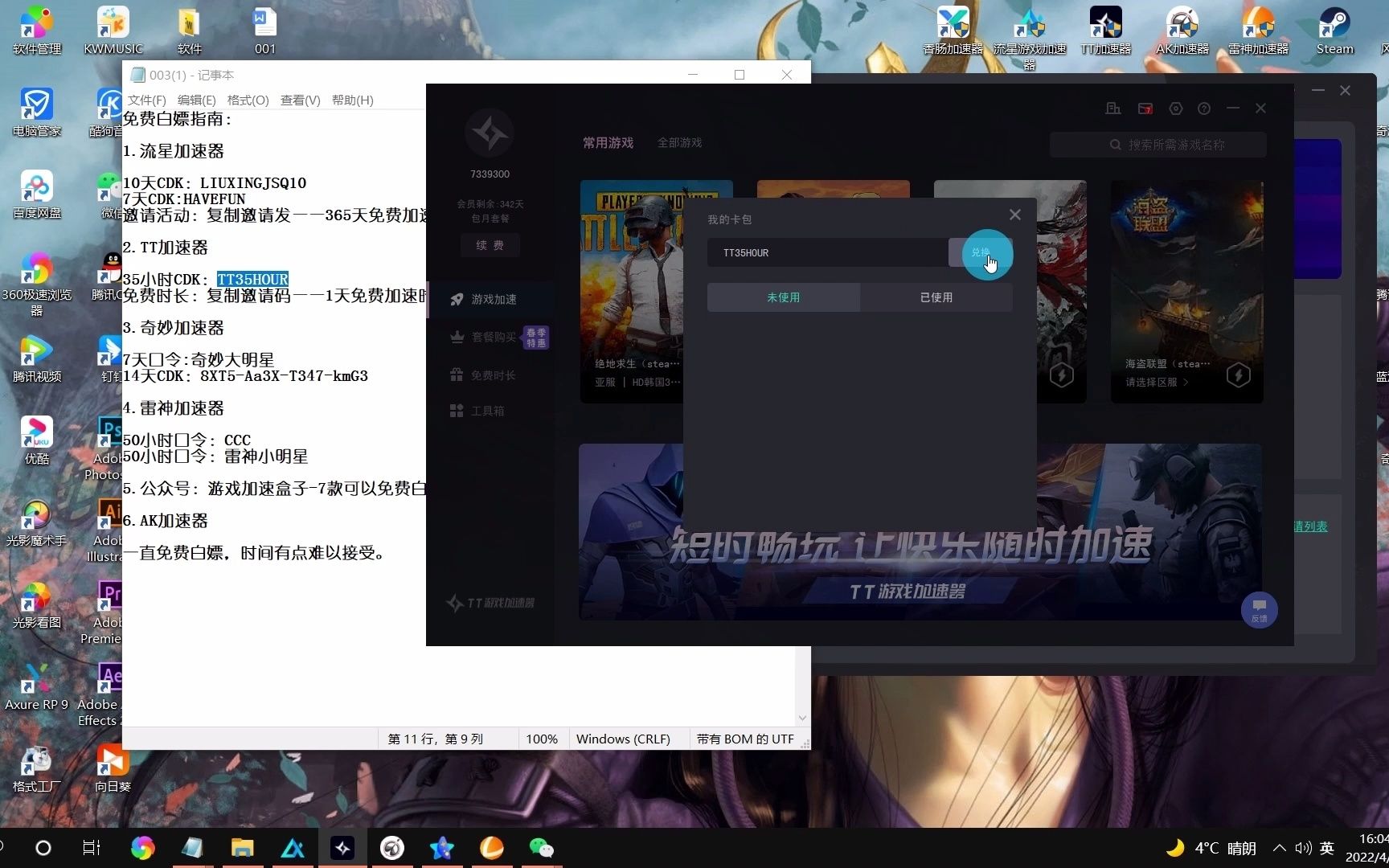The height and width of the screenshot is (868, 1389).
Task: Click the redeem button beside TT35HOUR
Action: [980, 252]
